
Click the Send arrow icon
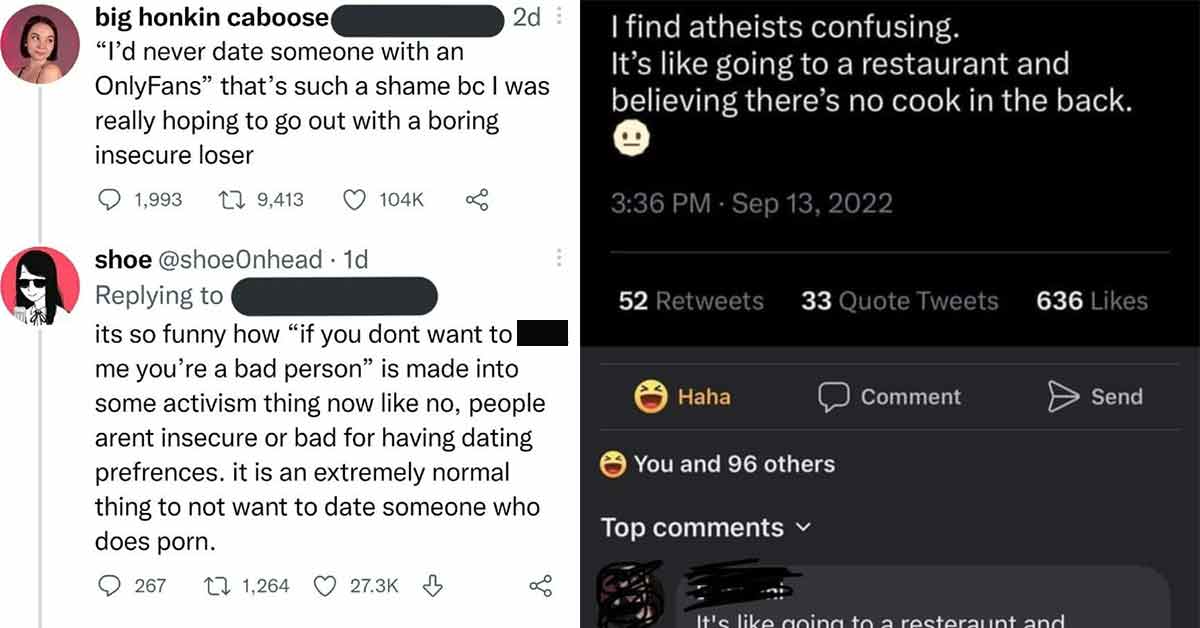click(1064, 396)
